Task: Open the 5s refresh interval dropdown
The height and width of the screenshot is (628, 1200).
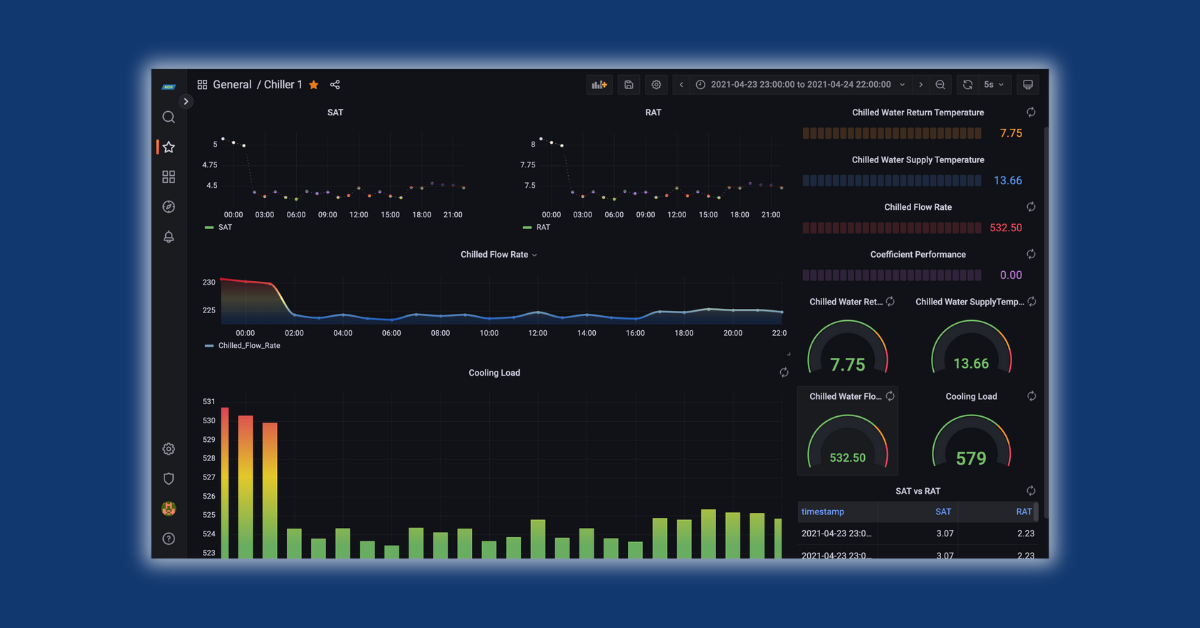Action: (x=993, y=85)
